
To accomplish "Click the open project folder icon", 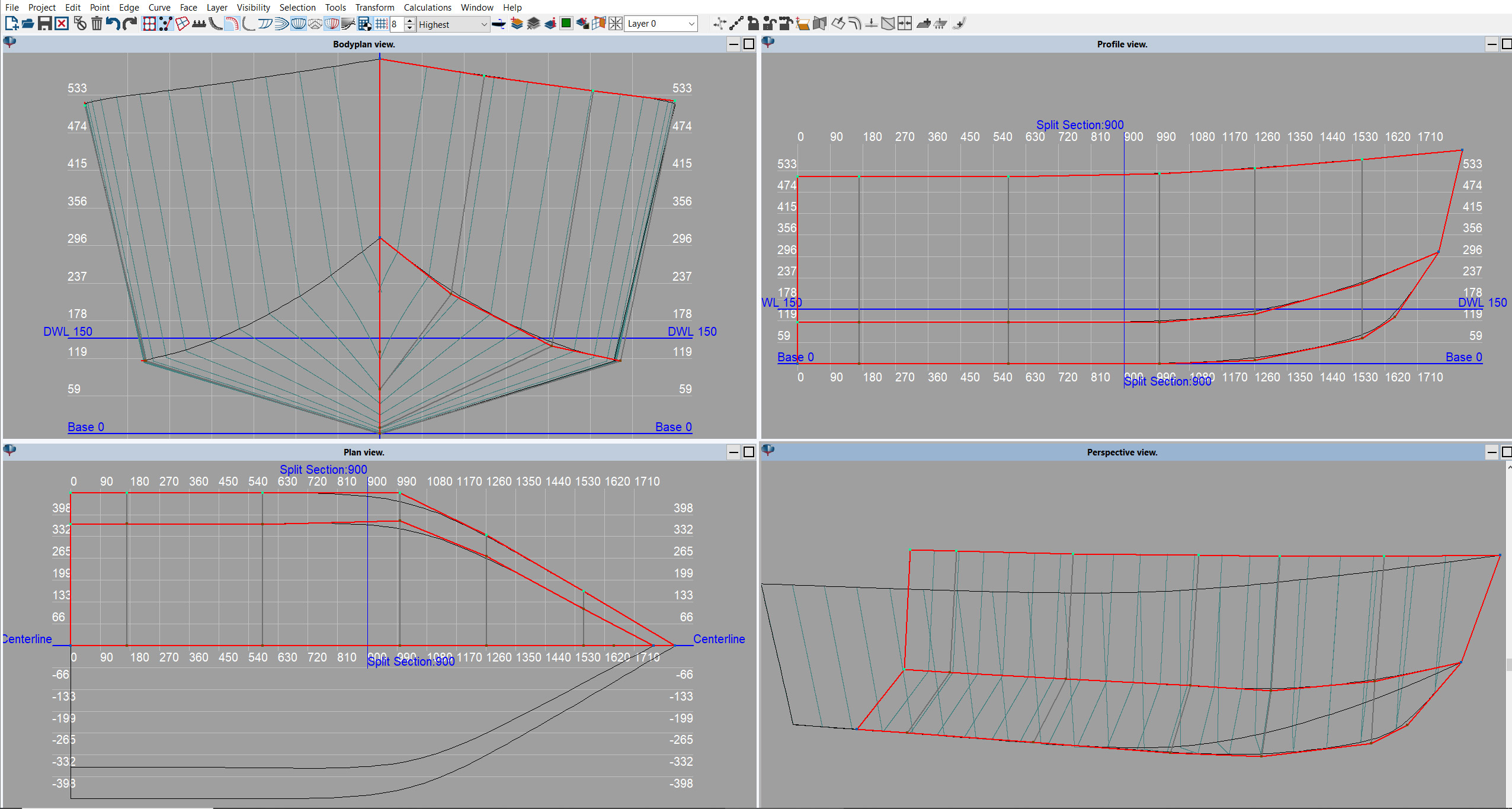I will [27, 24].
